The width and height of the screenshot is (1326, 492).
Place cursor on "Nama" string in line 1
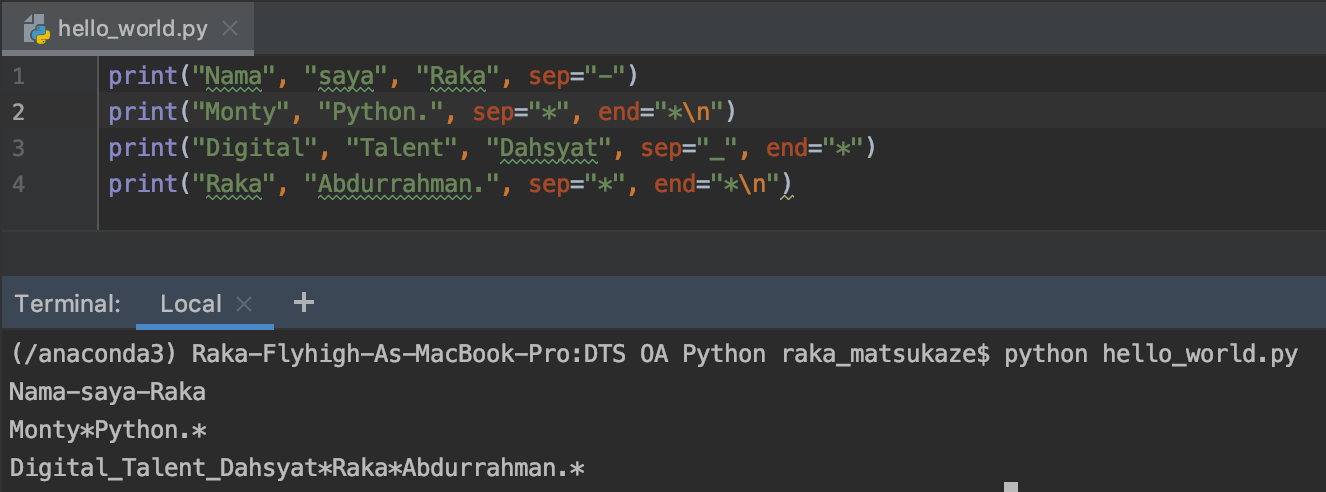[x=235, y=75]
